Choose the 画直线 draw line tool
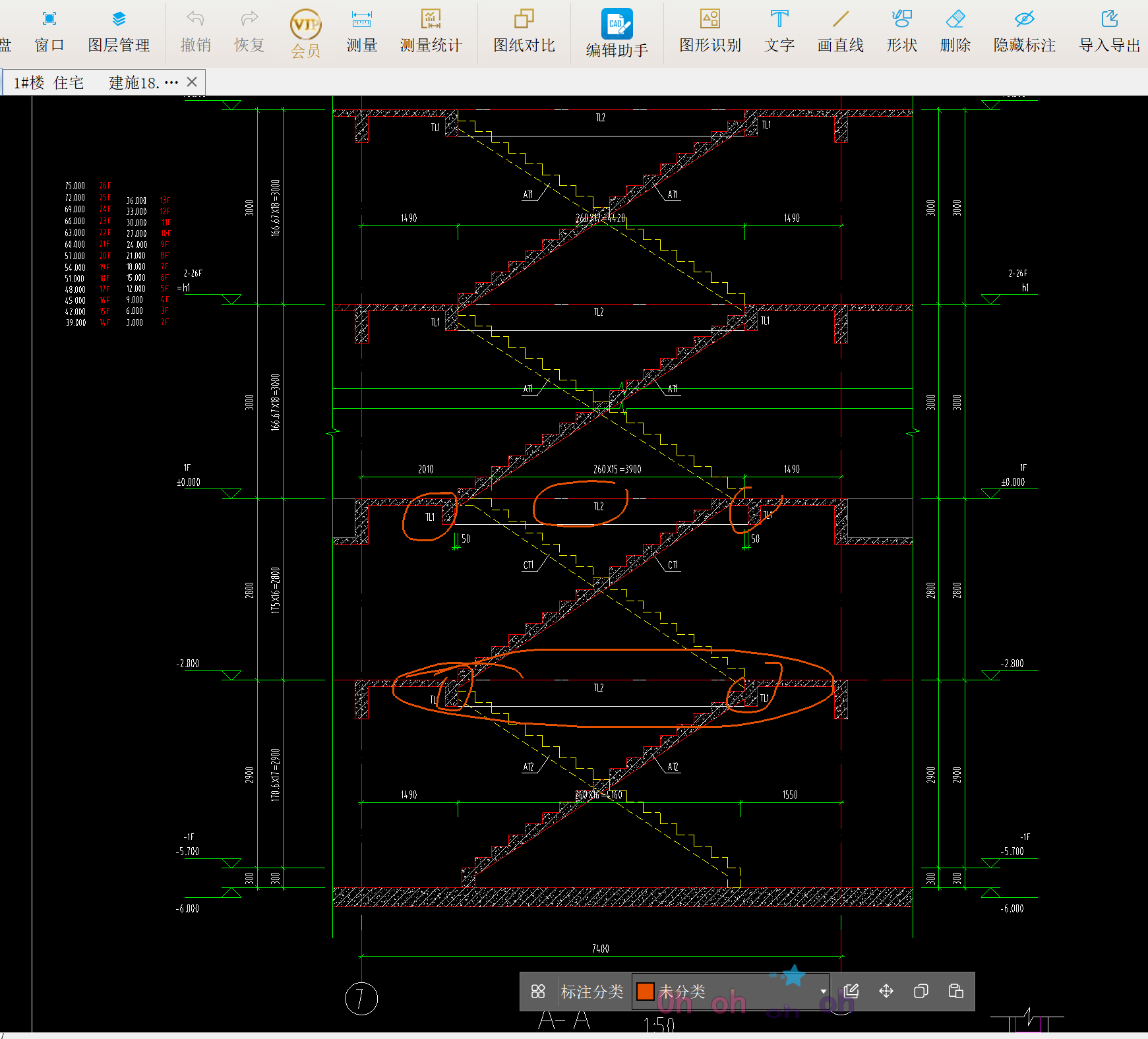The height and width of the screenshot is (1039, 1148). click(x=841, y=31)
